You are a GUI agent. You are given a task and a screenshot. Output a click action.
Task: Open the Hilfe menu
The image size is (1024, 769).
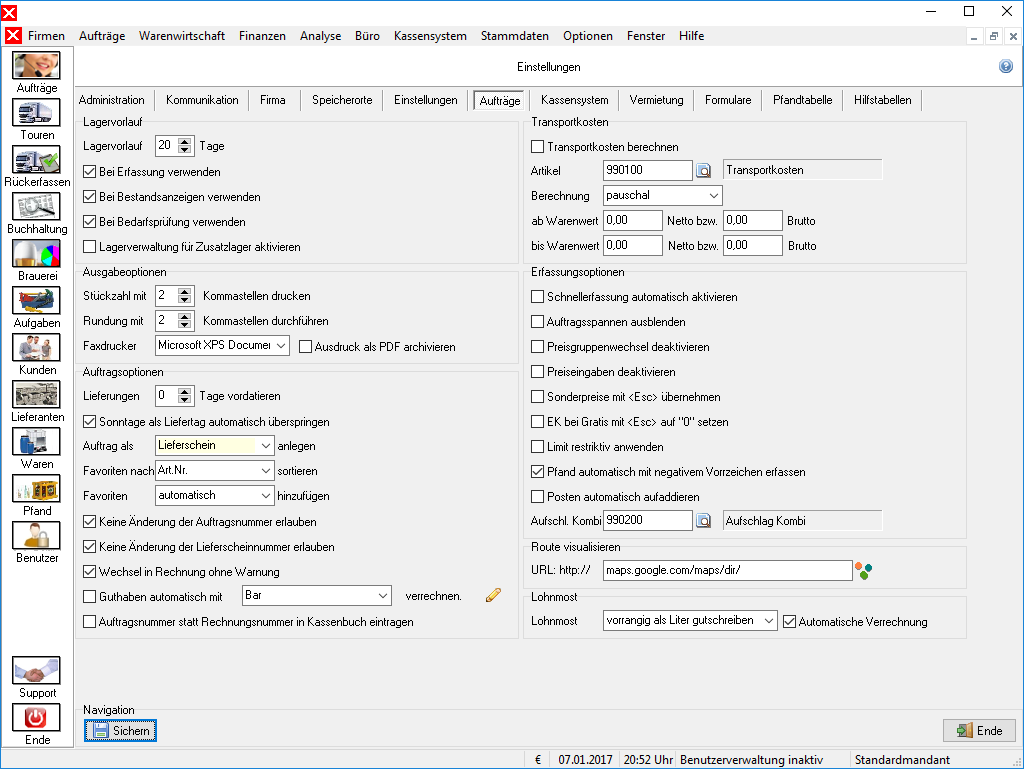pyautogui.click(x=692, y=36)
